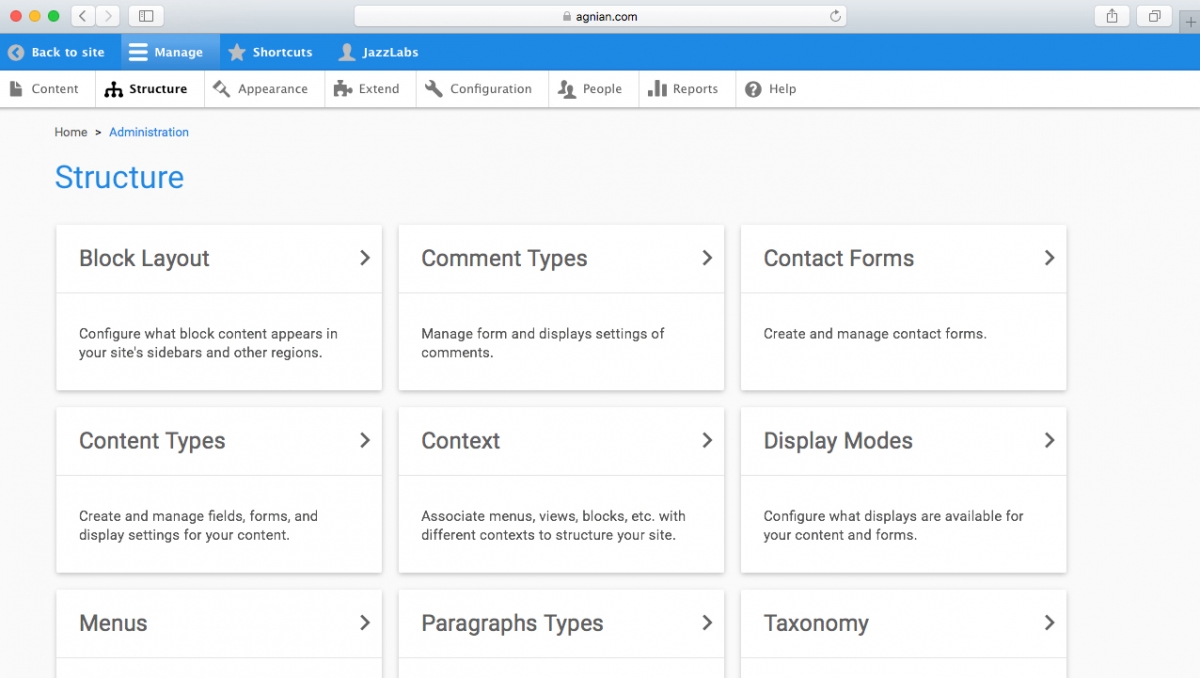
Task: Click the Reports bar chart icon
Action: 657,89
